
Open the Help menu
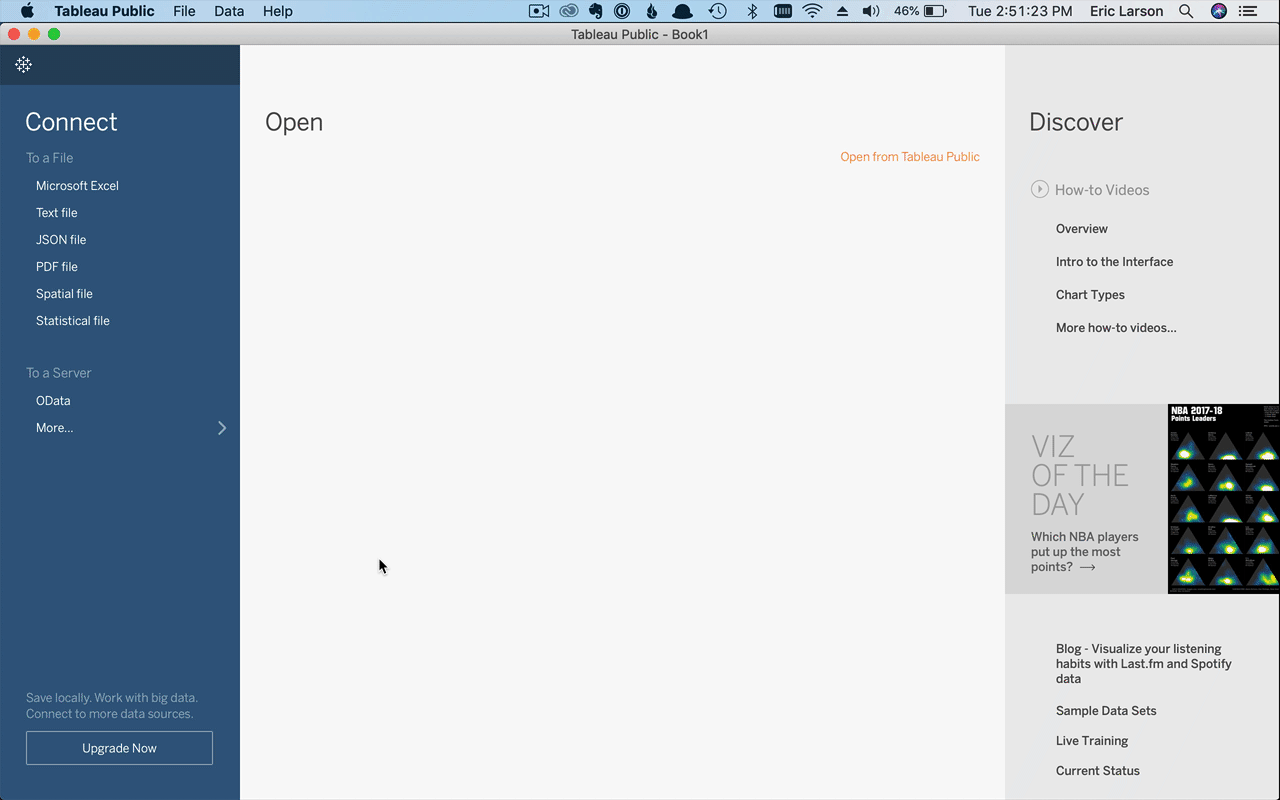pos(278,11)
